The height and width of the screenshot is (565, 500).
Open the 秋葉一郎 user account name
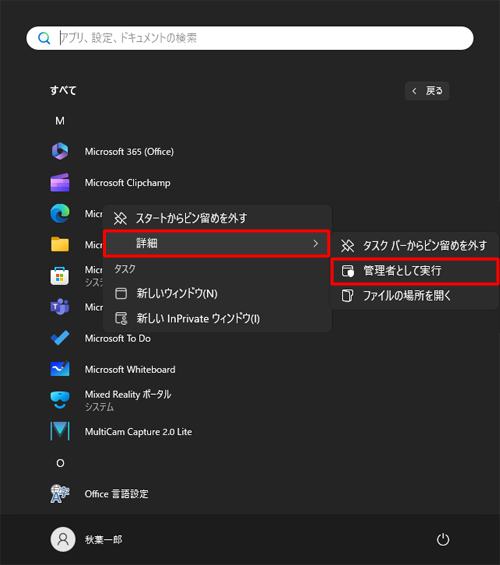103,539
